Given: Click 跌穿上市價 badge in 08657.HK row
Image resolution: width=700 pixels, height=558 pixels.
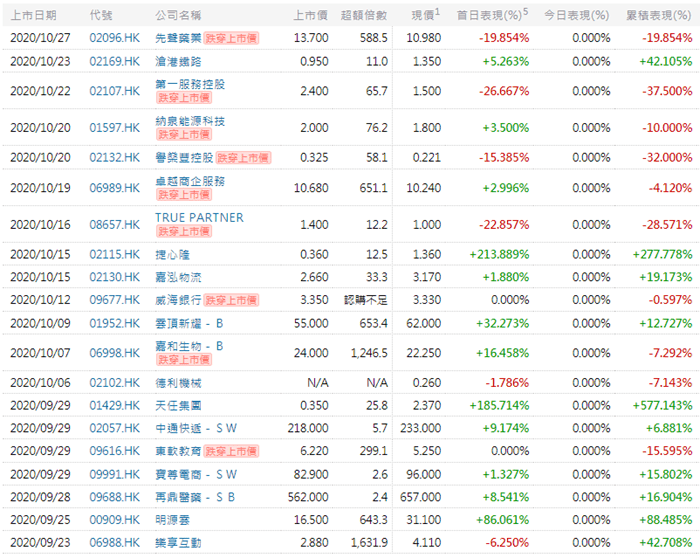Looking at the screenshot, I should point(184,231).
